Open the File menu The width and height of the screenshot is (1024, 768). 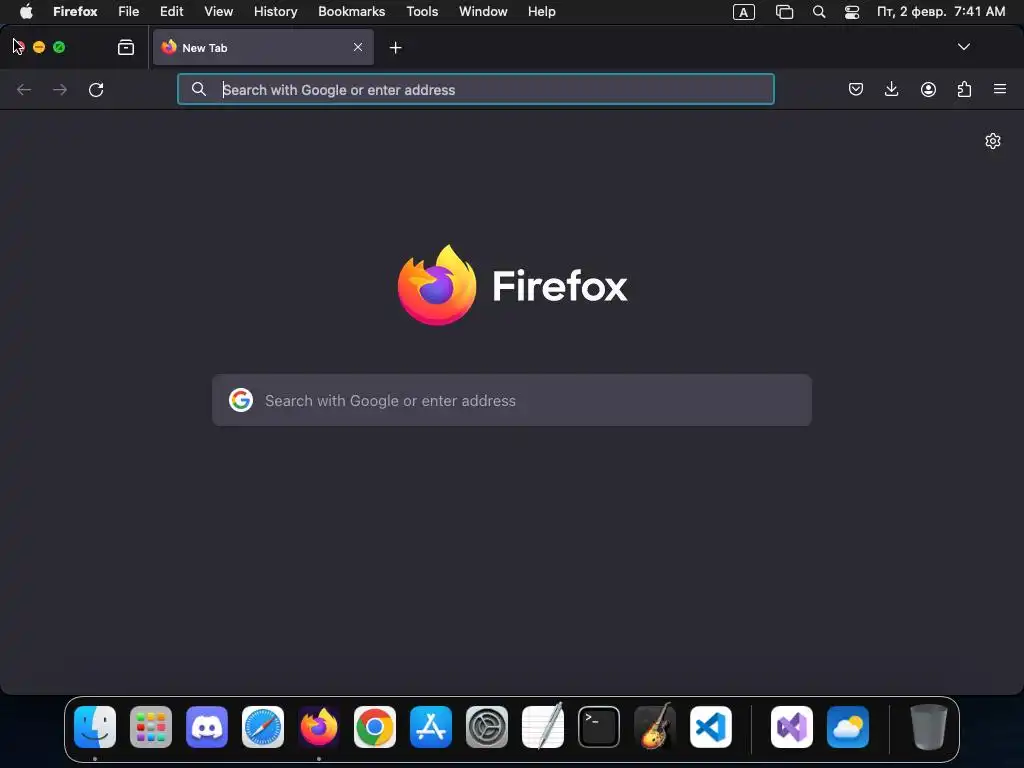[x=129, y=12]
